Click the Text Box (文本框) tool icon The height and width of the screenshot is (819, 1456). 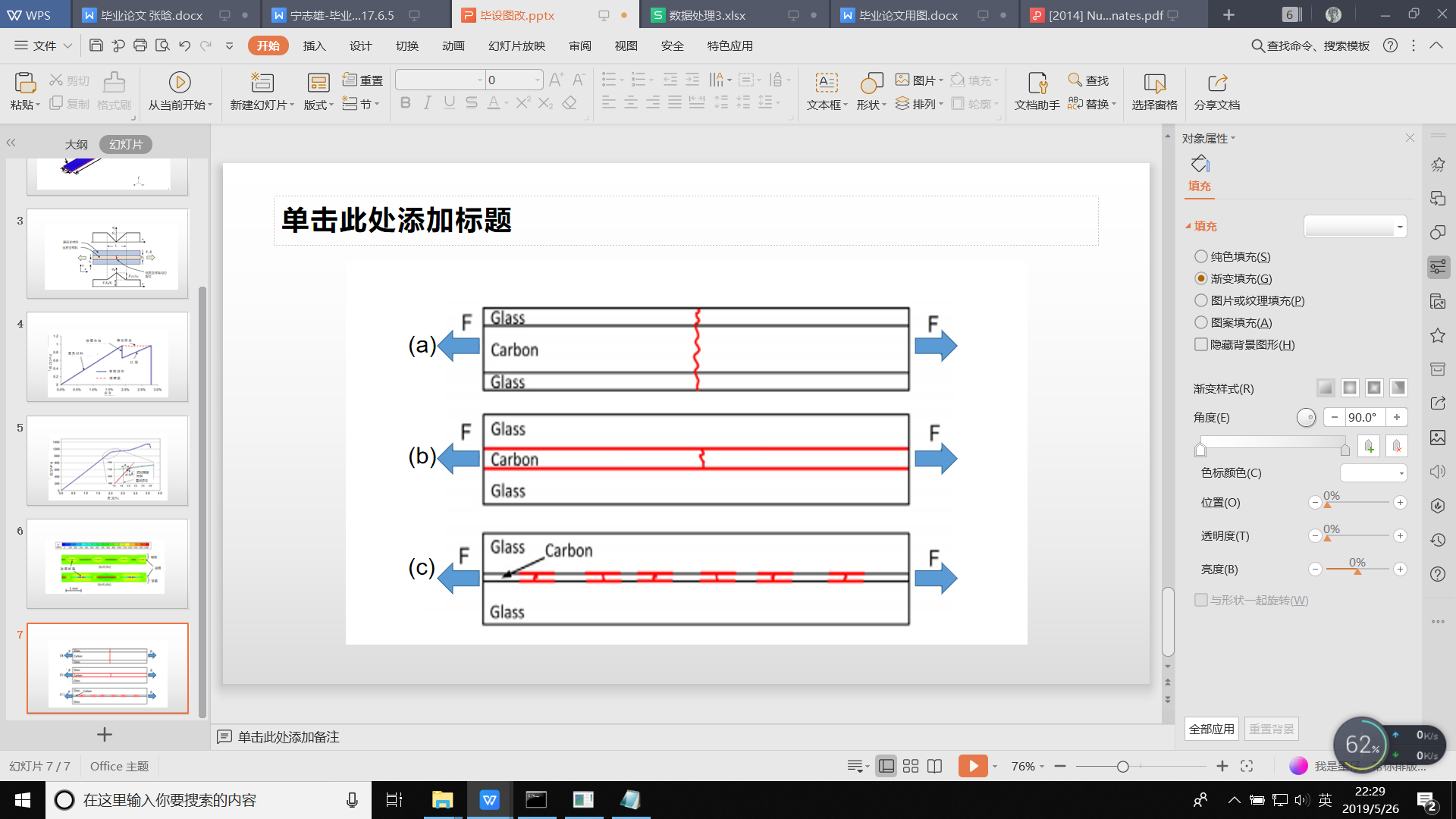[x=826, y=83]
